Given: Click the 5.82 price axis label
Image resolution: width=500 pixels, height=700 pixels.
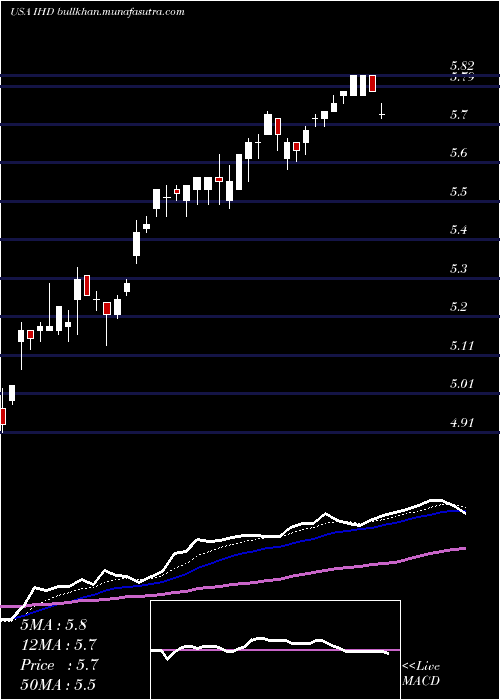Looking at the screenshot, I should (462, 67).
